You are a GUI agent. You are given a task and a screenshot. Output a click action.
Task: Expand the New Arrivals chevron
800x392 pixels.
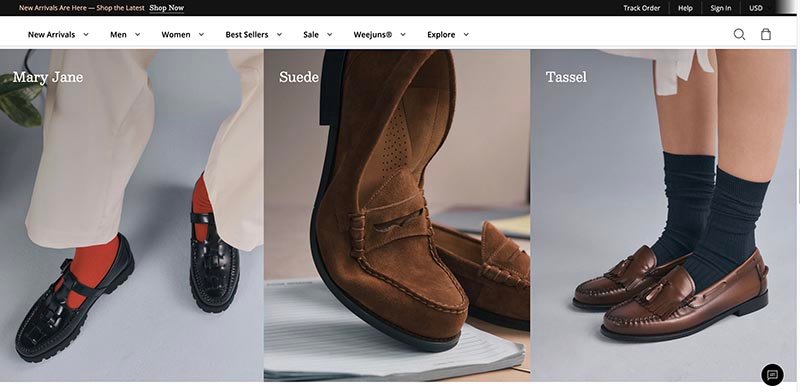click(x=86, y=35)
